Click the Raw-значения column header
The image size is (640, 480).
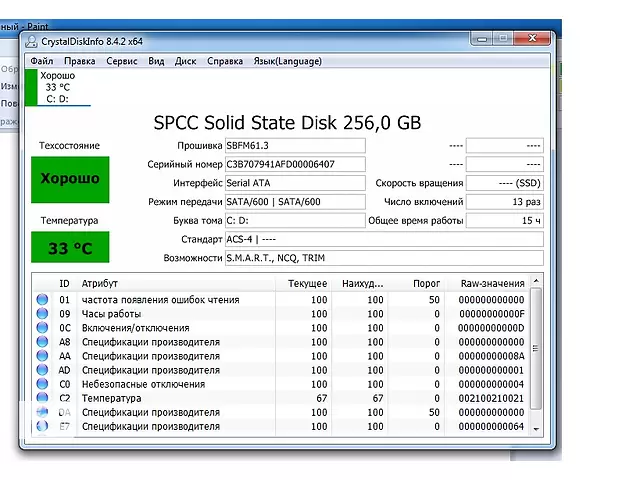coord(492,283)
